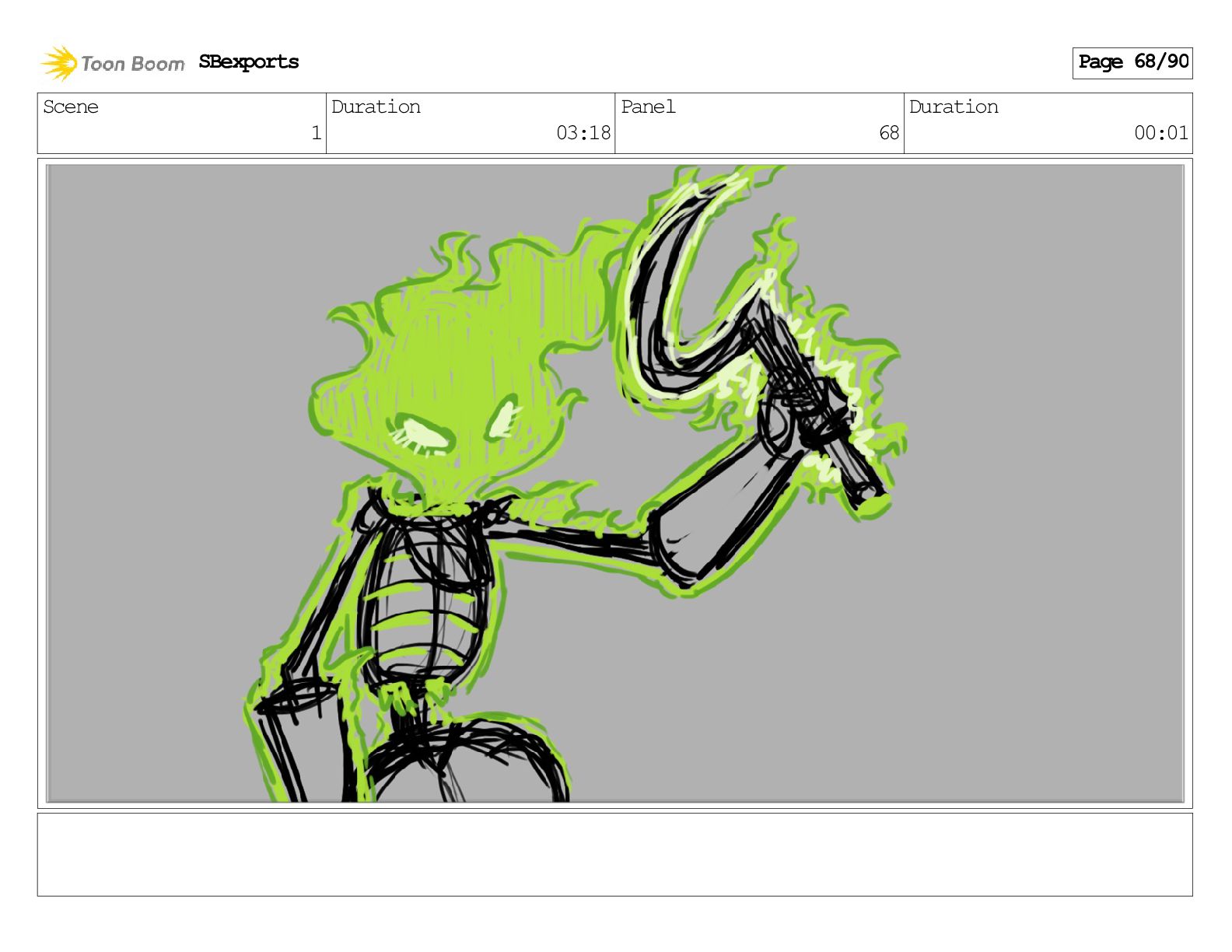Click panel duration value 00:01
This screenshot has width=1232, height=952.
(x=1160, y=133)
